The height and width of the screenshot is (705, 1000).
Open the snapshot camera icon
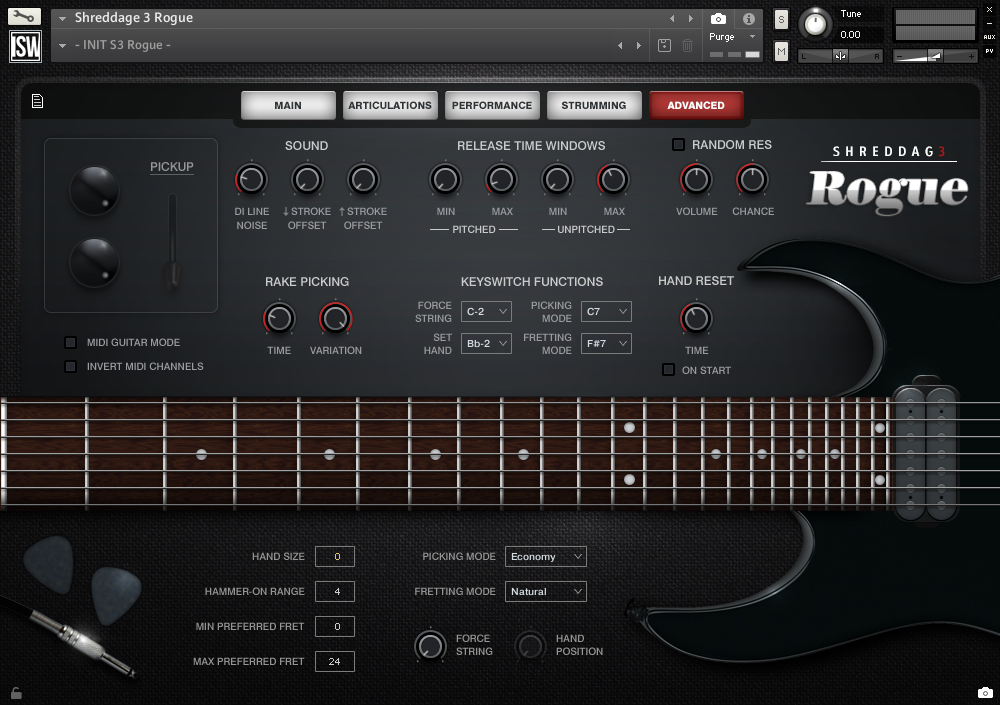tap(716, 17)
